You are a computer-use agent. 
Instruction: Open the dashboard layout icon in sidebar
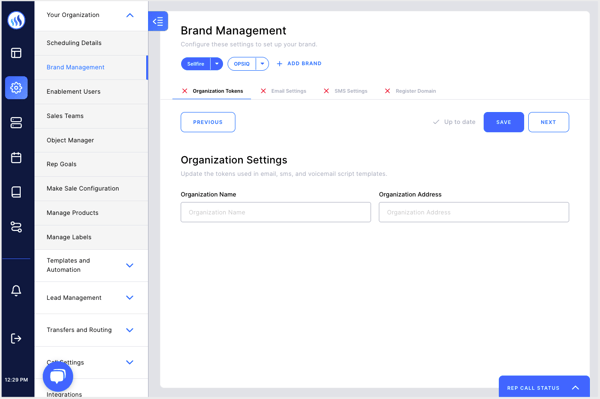[x=16, y=53]
